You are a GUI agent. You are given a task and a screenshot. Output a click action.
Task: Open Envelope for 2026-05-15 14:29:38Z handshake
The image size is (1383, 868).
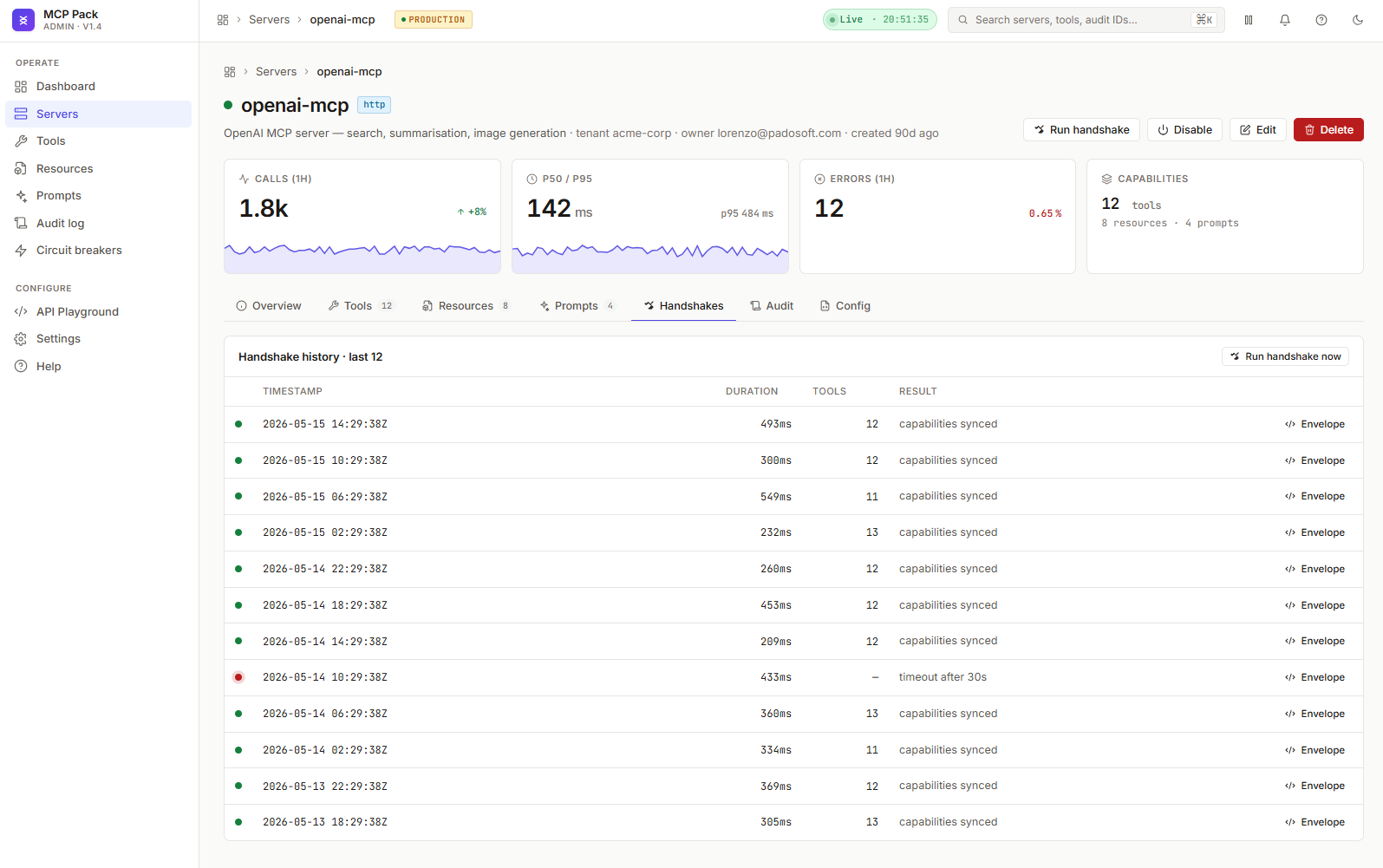(1315, 425)
